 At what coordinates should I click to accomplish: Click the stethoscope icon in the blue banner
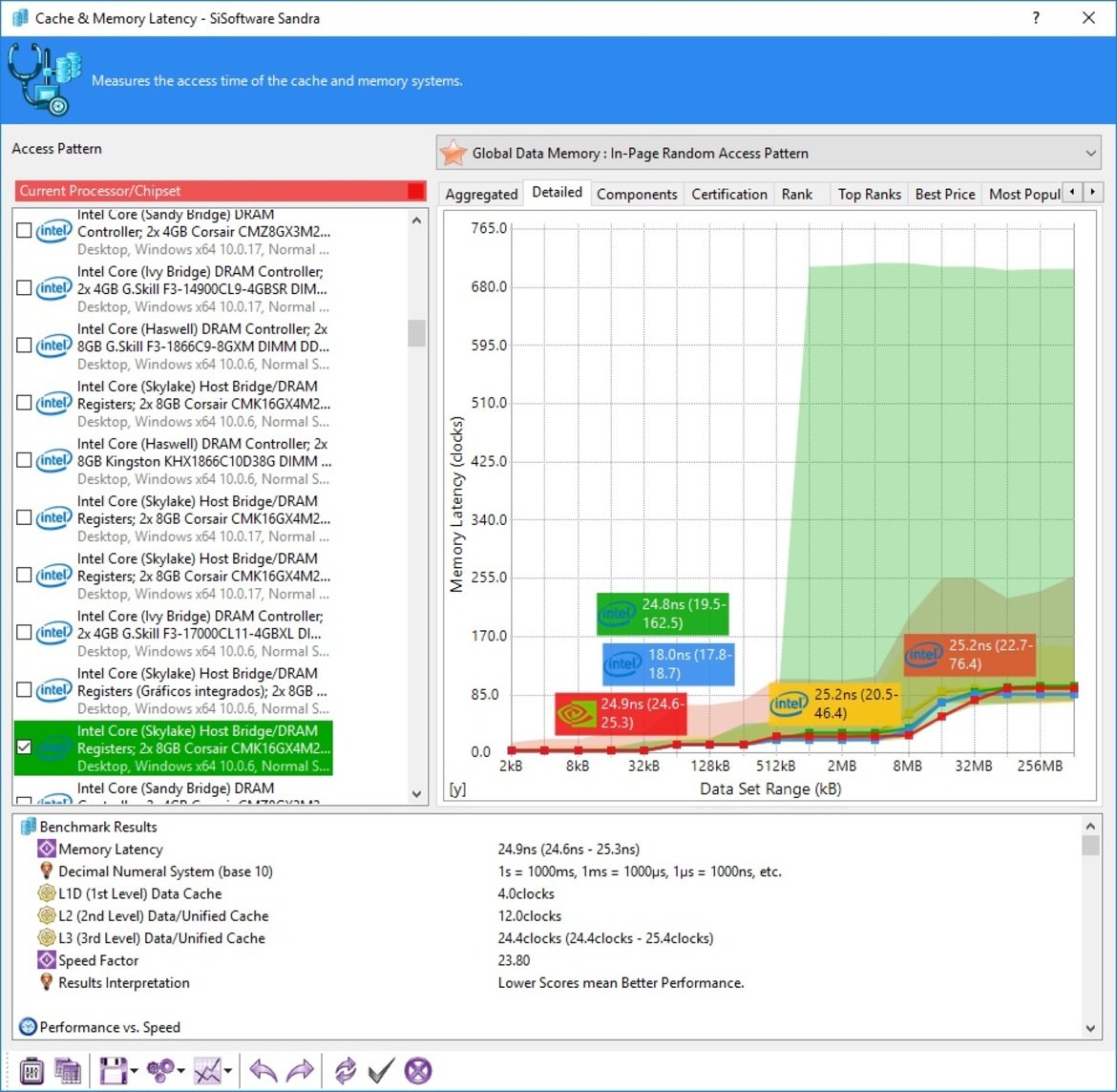(x=44, y=79)
